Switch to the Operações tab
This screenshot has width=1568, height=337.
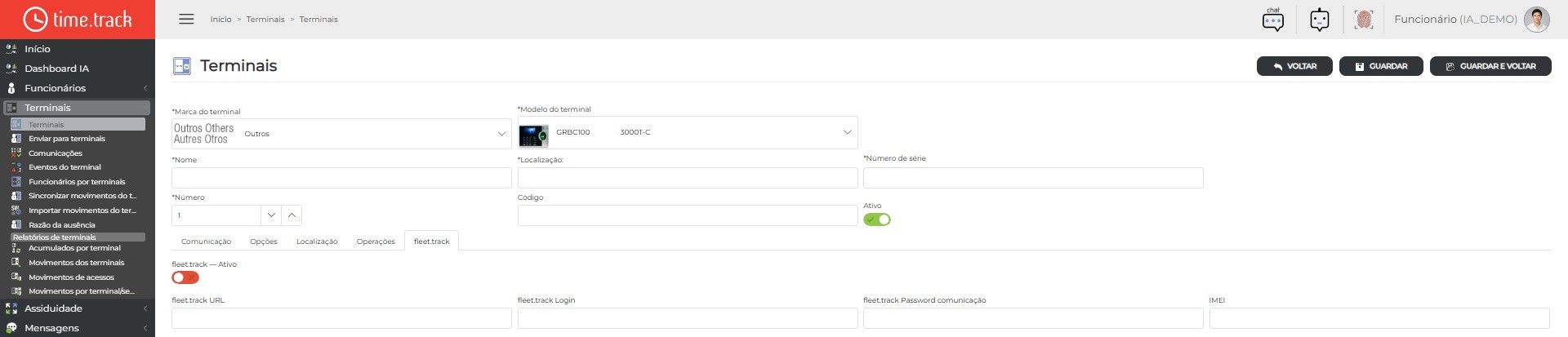(376, 242)
